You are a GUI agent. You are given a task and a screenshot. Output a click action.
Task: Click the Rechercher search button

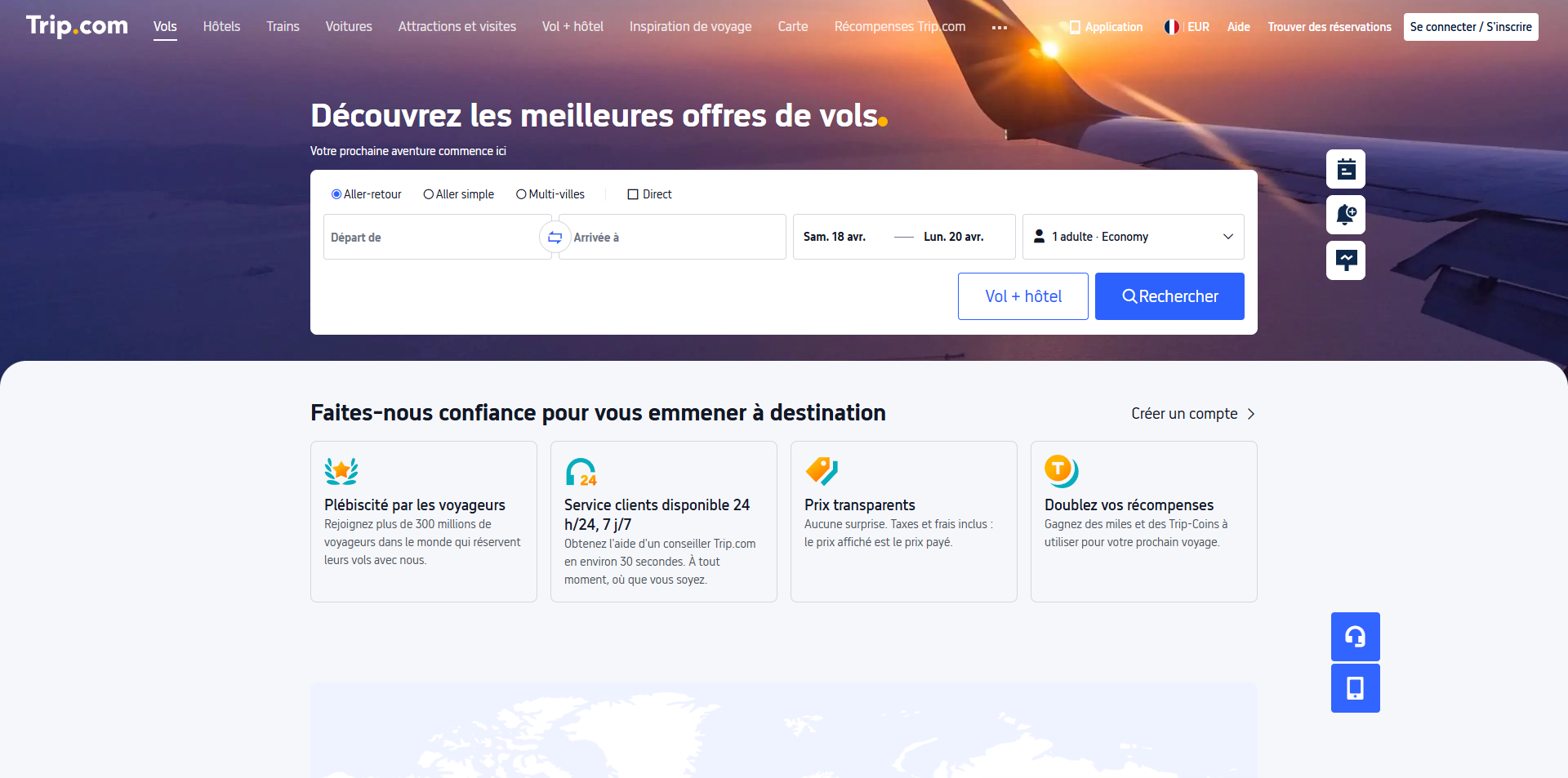pos(1169,296)
